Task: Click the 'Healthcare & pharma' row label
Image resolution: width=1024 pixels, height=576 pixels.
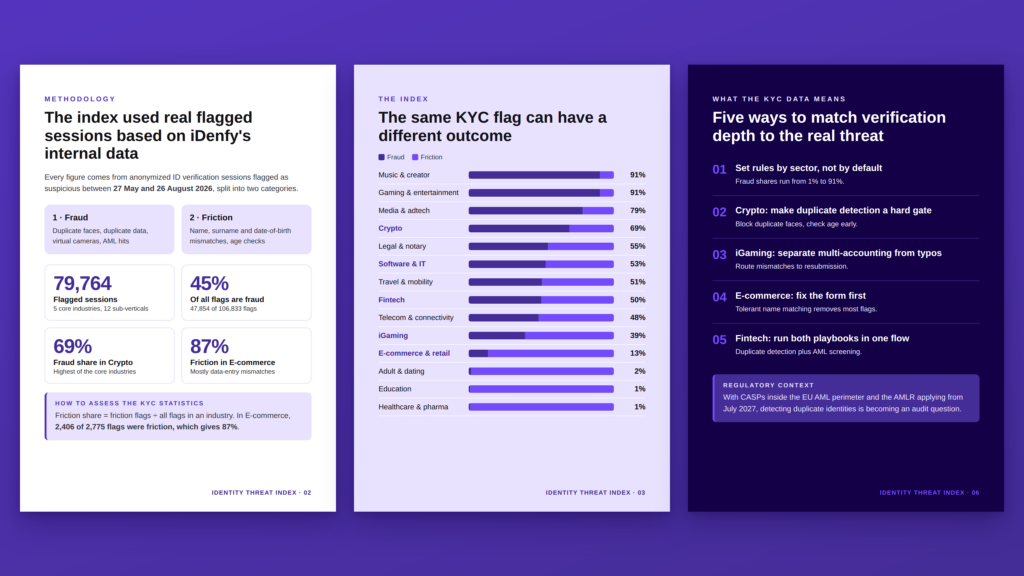Action: click(x=413, y=407)
